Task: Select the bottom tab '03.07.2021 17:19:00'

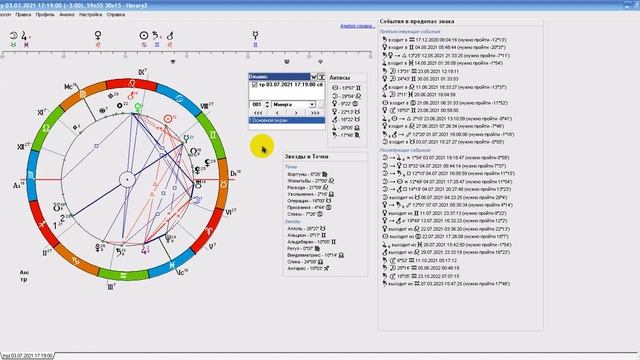Action: [28, 356]
